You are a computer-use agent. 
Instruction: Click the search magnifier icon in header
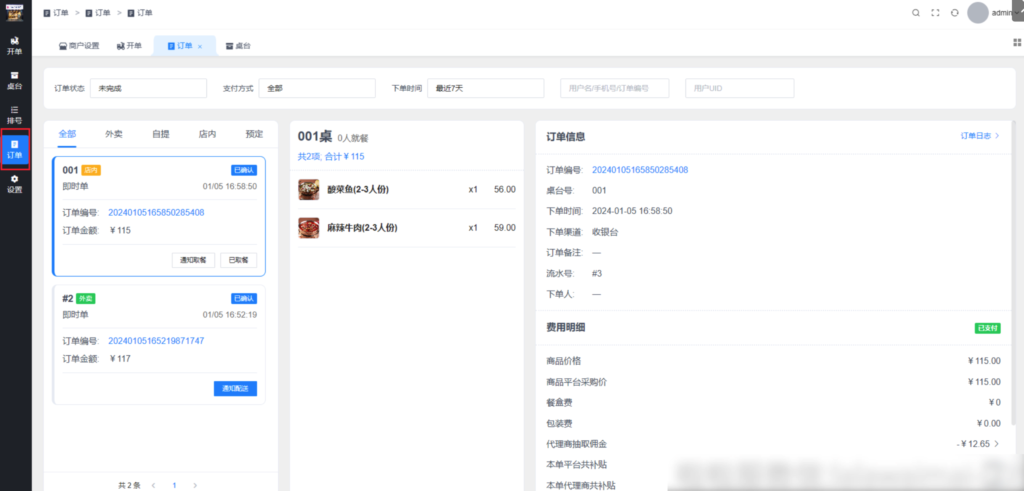point(916,12)
